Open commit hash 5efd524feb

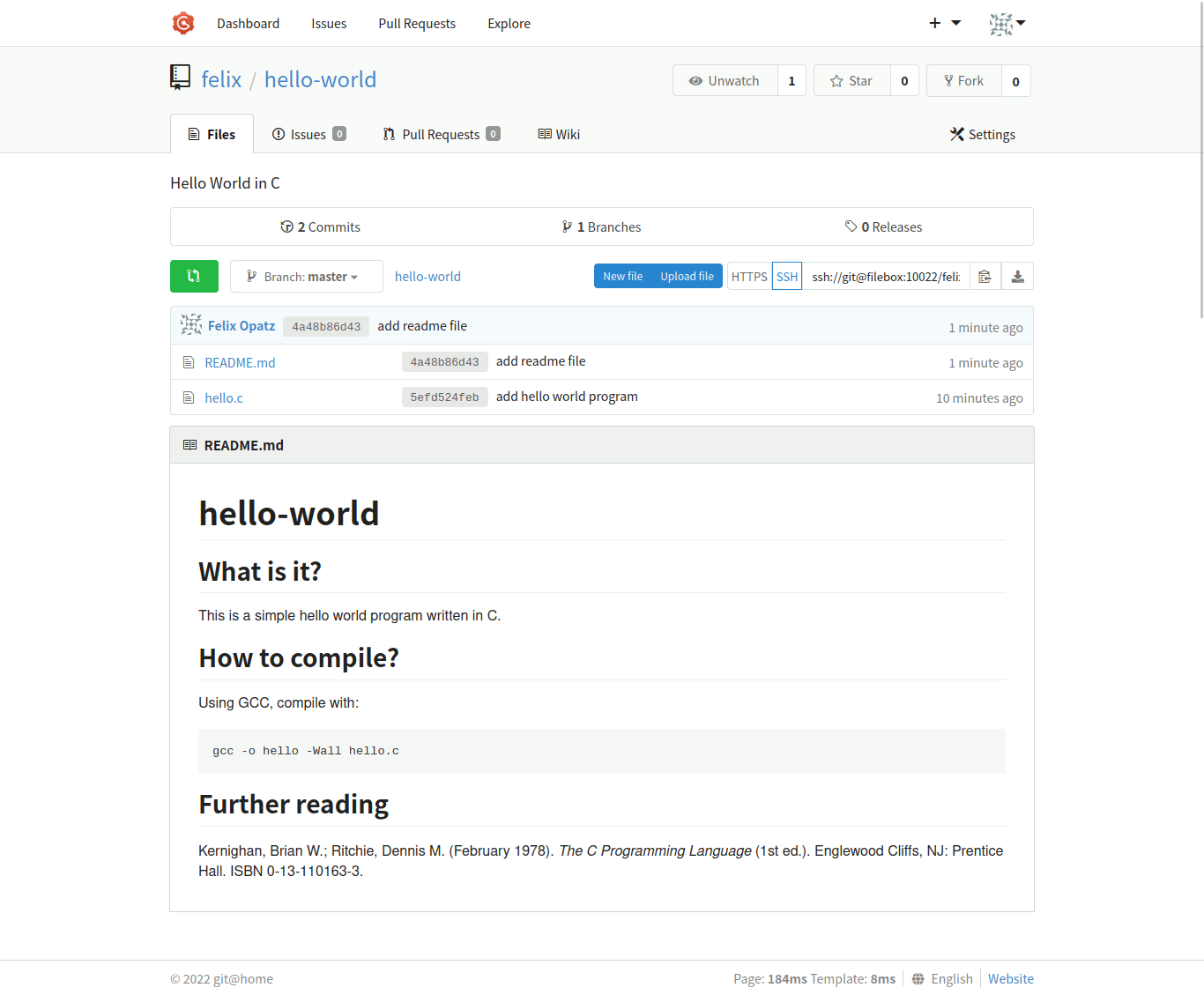pos(444,397)
